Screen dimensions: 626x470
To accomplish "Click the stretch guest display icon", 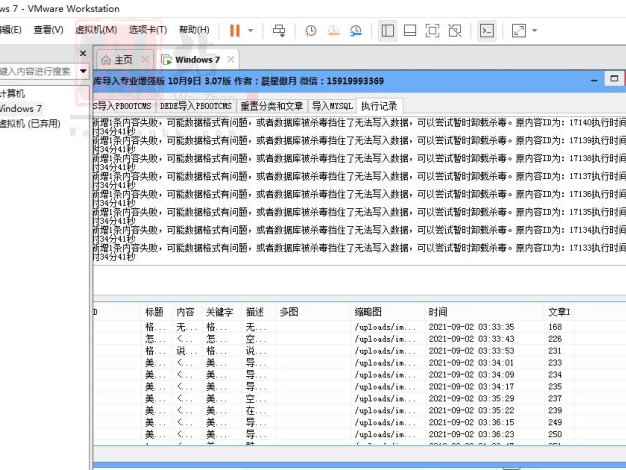I will [x=519, y=30].
